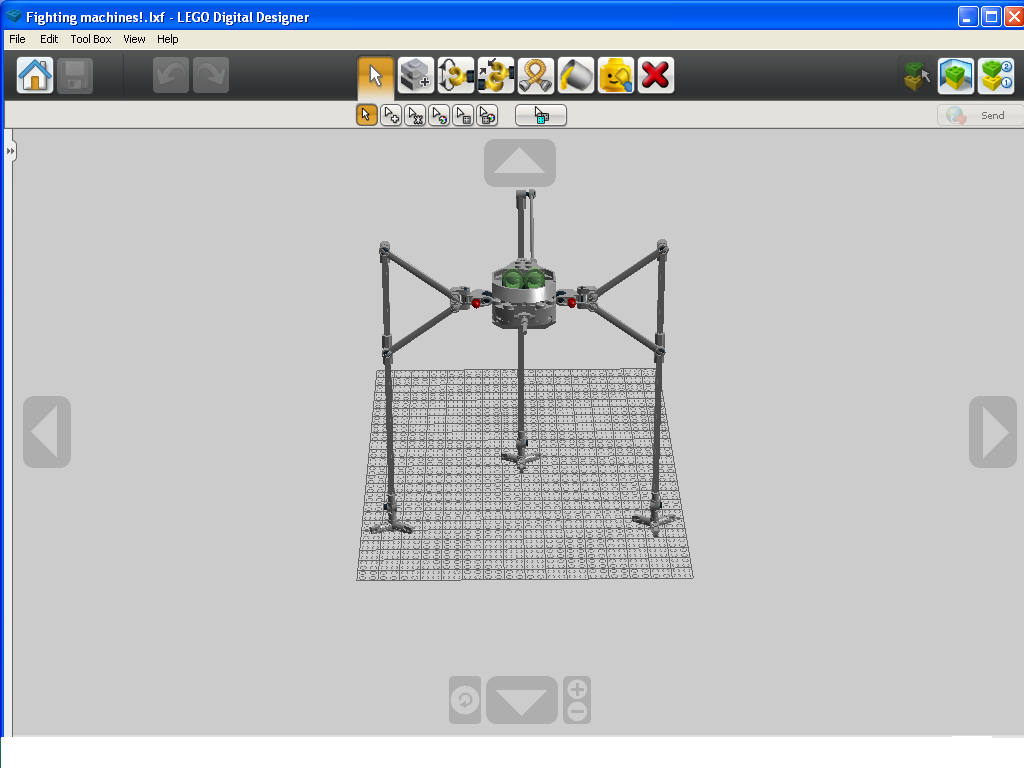Image resolution: width=1024 pixels, height=768 pixels.
Task: Switch to Building Guide mode
Action: 996,75
